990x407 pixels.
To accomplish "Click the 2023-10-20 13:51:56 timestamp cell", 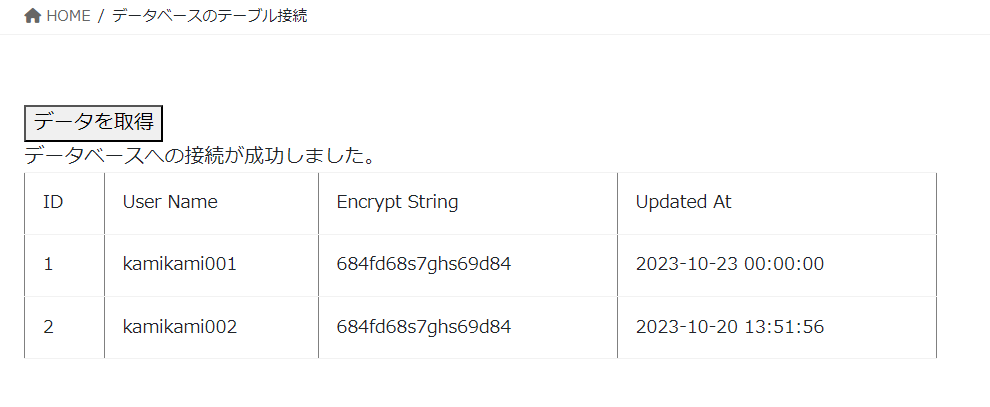I will click(x=729, y=326).
